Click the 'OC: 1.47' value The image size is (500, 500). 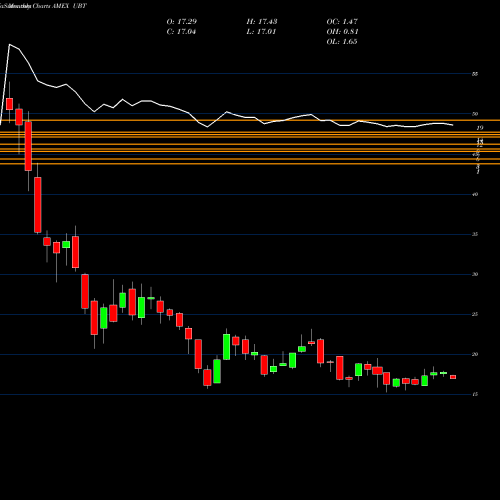coord(342,22)
